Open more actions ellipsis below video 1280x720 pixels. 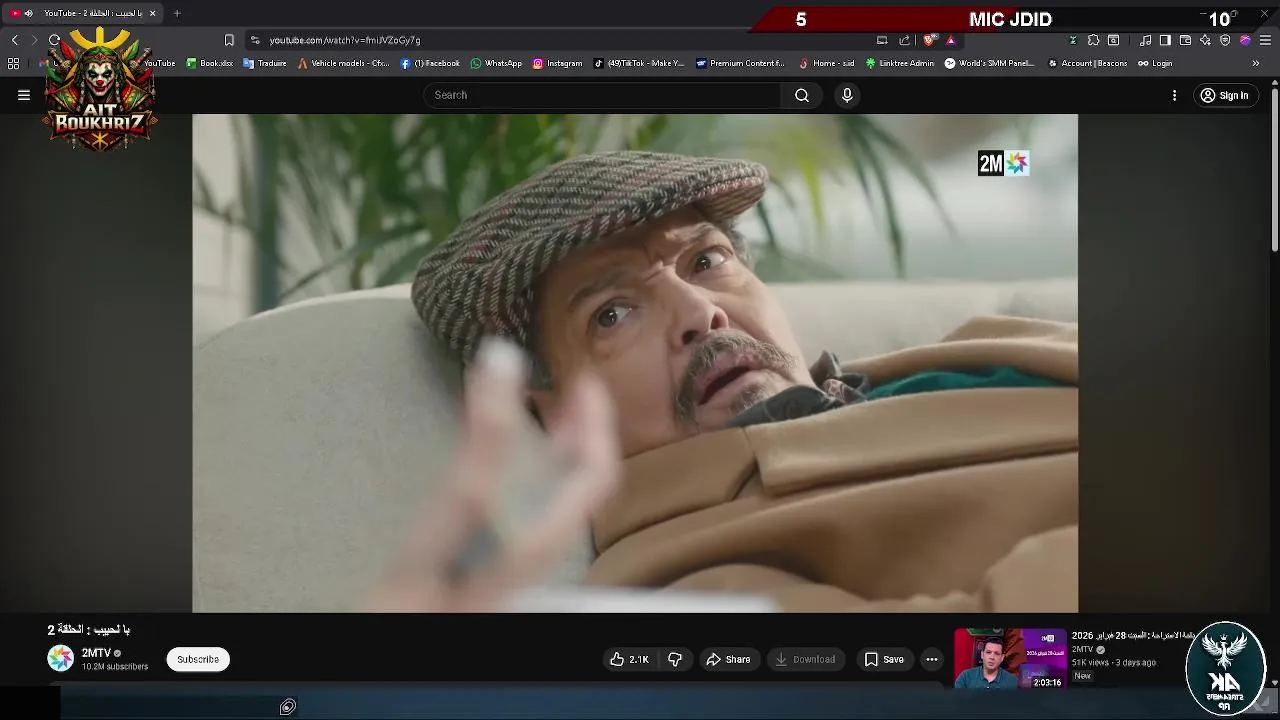tap(932, 659)
